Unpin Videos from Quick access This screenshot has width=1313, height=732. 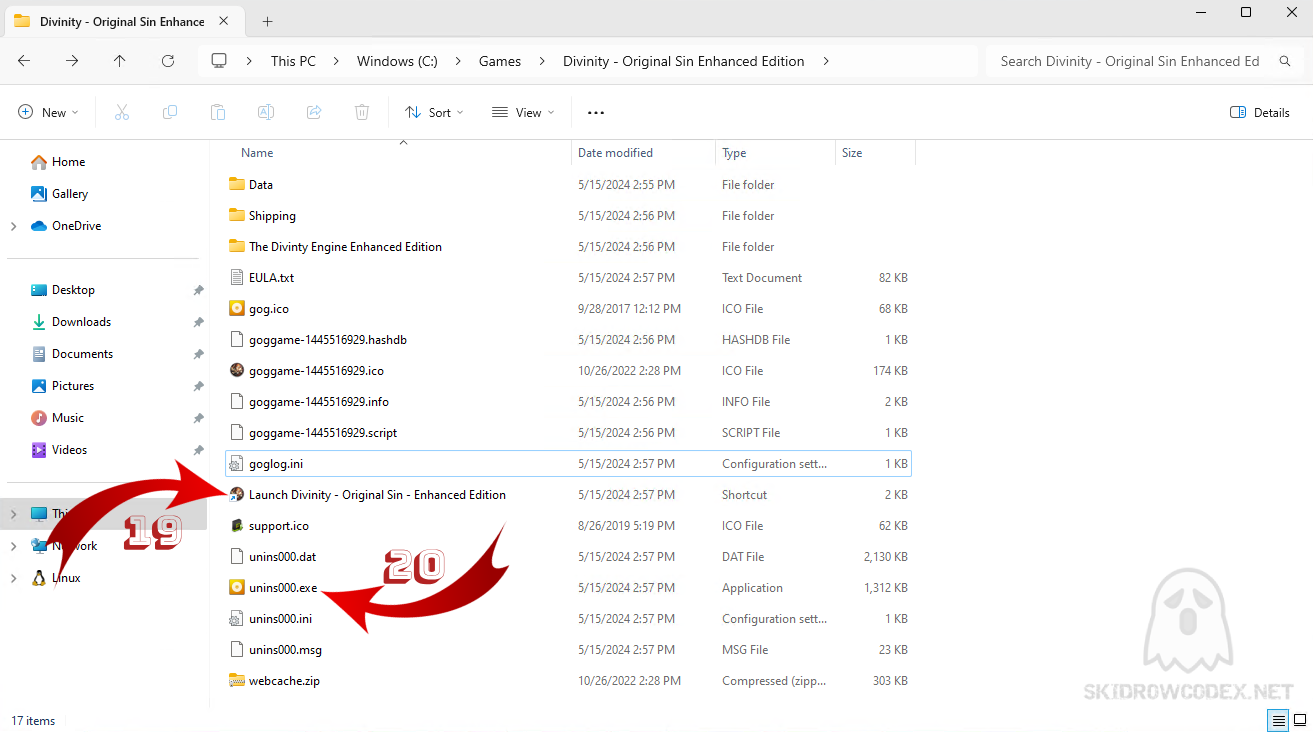[x=198, y=450]
